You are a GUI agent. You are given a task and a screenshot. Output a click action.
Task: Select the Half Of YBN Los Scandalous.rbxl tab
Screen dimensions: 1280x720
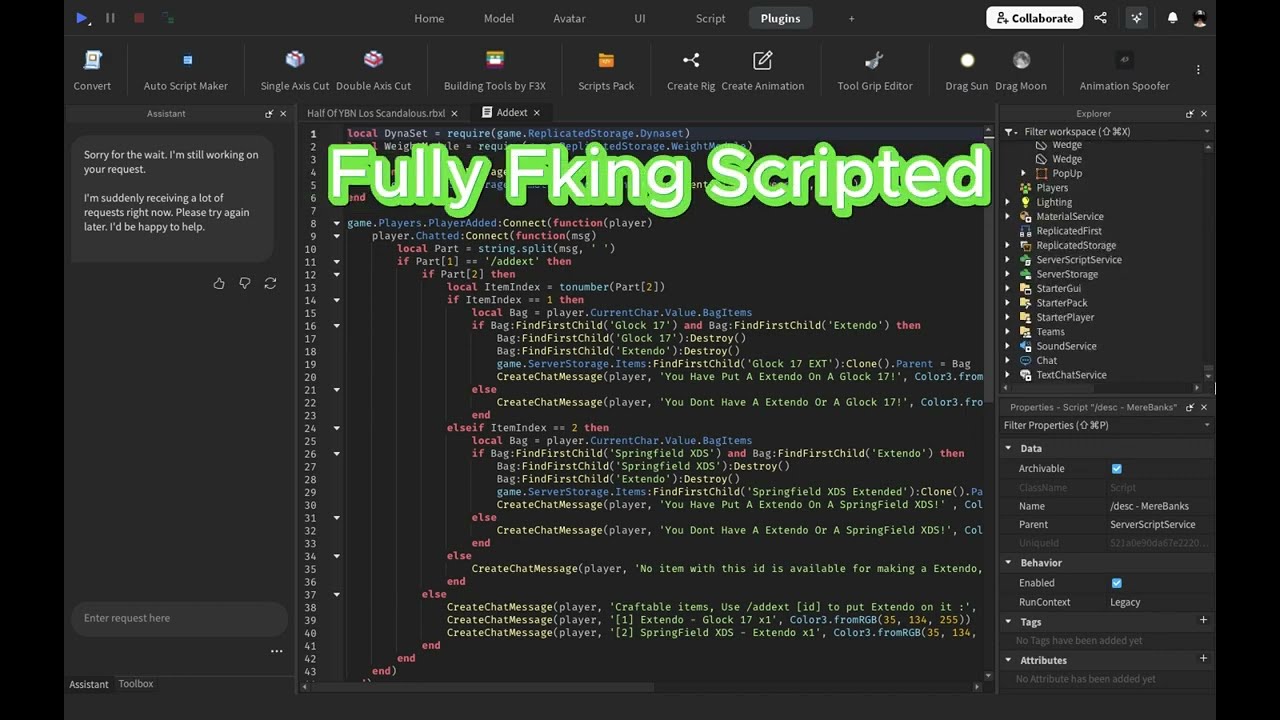[x=376, y=113]
